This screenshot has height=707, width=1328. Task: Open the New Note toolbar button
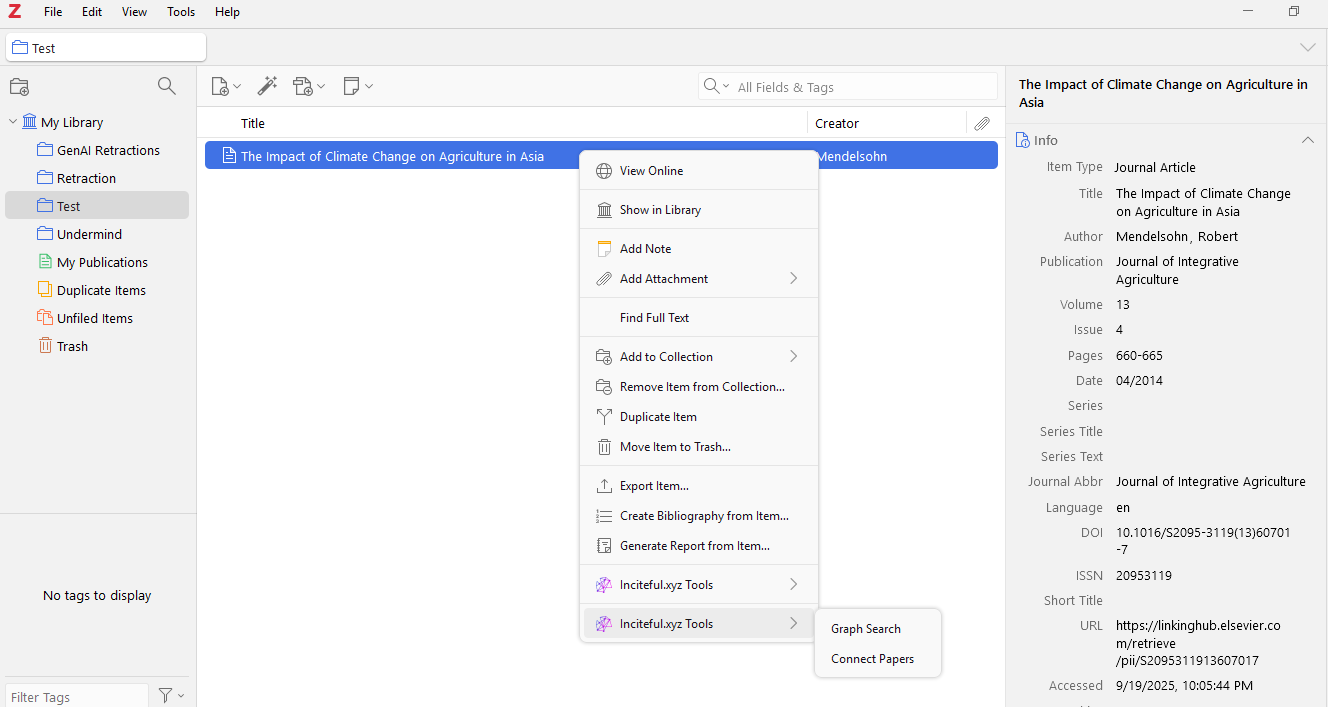point(358,87)
